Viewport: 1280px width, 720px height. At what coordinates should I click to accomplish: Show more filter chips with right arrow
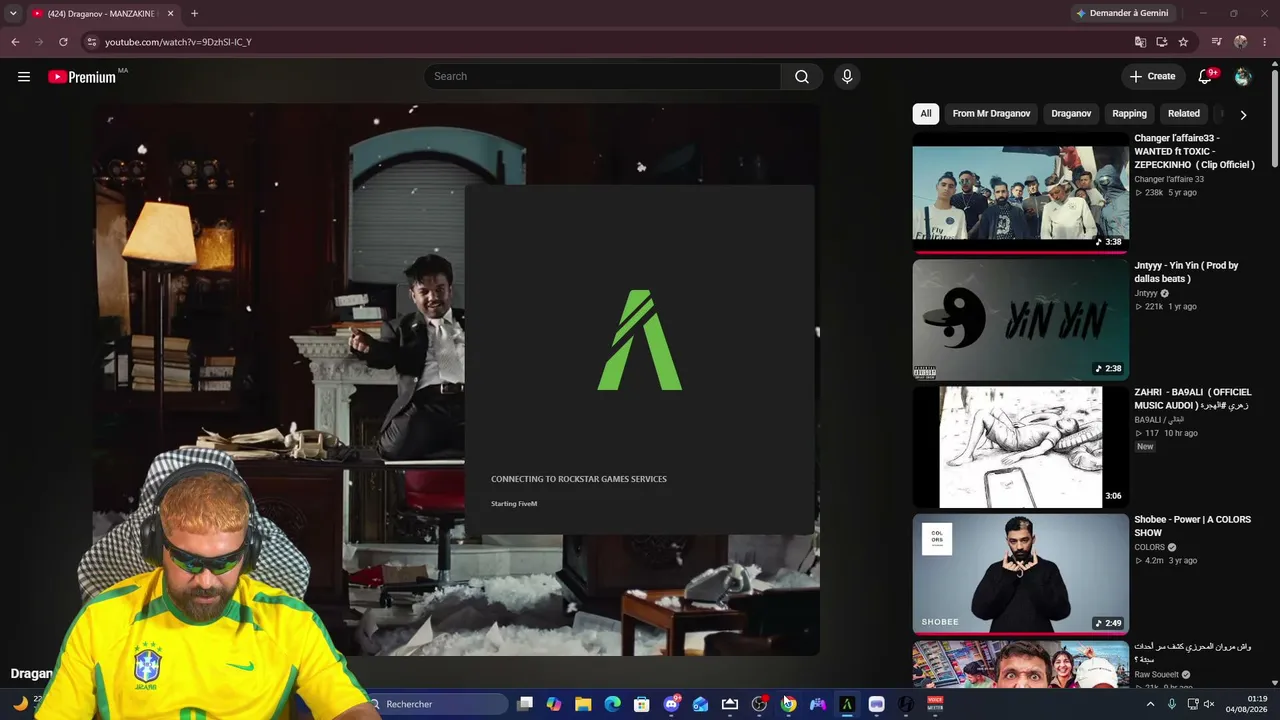click(1243, 115)
